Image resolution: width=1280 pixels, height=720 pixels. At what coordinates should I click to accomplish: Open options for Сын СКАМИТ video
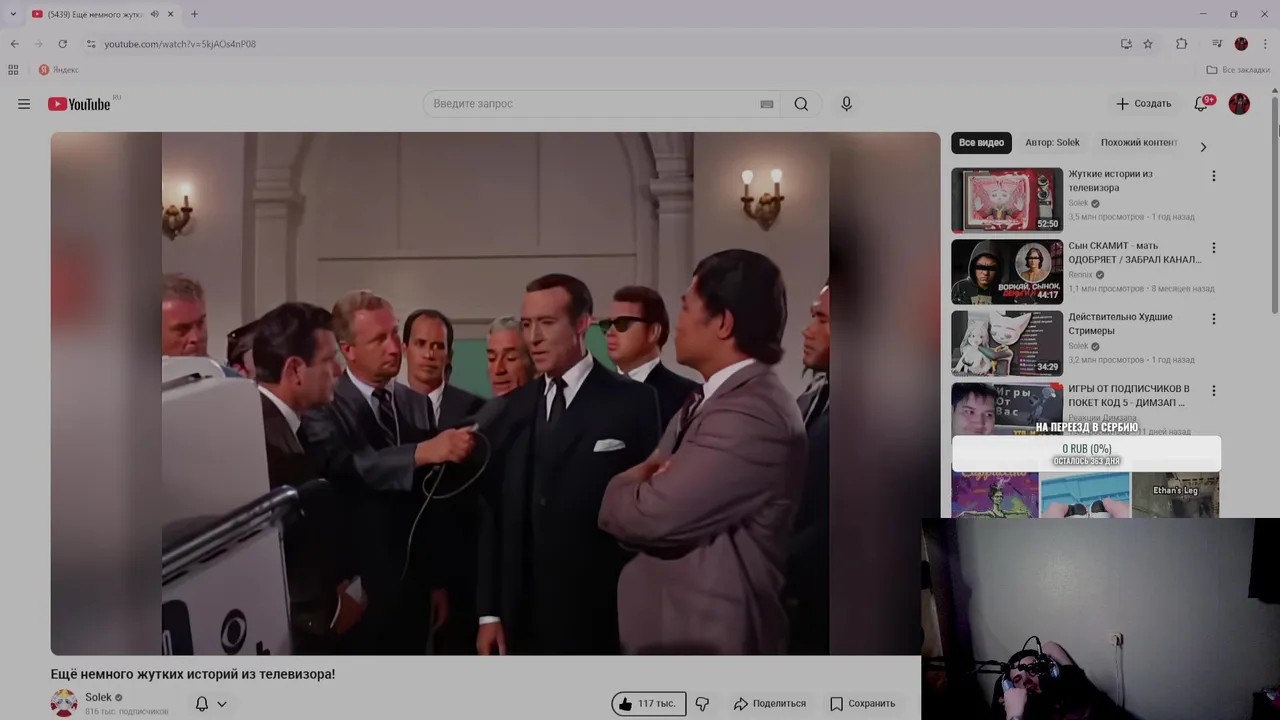[1214, 248]
